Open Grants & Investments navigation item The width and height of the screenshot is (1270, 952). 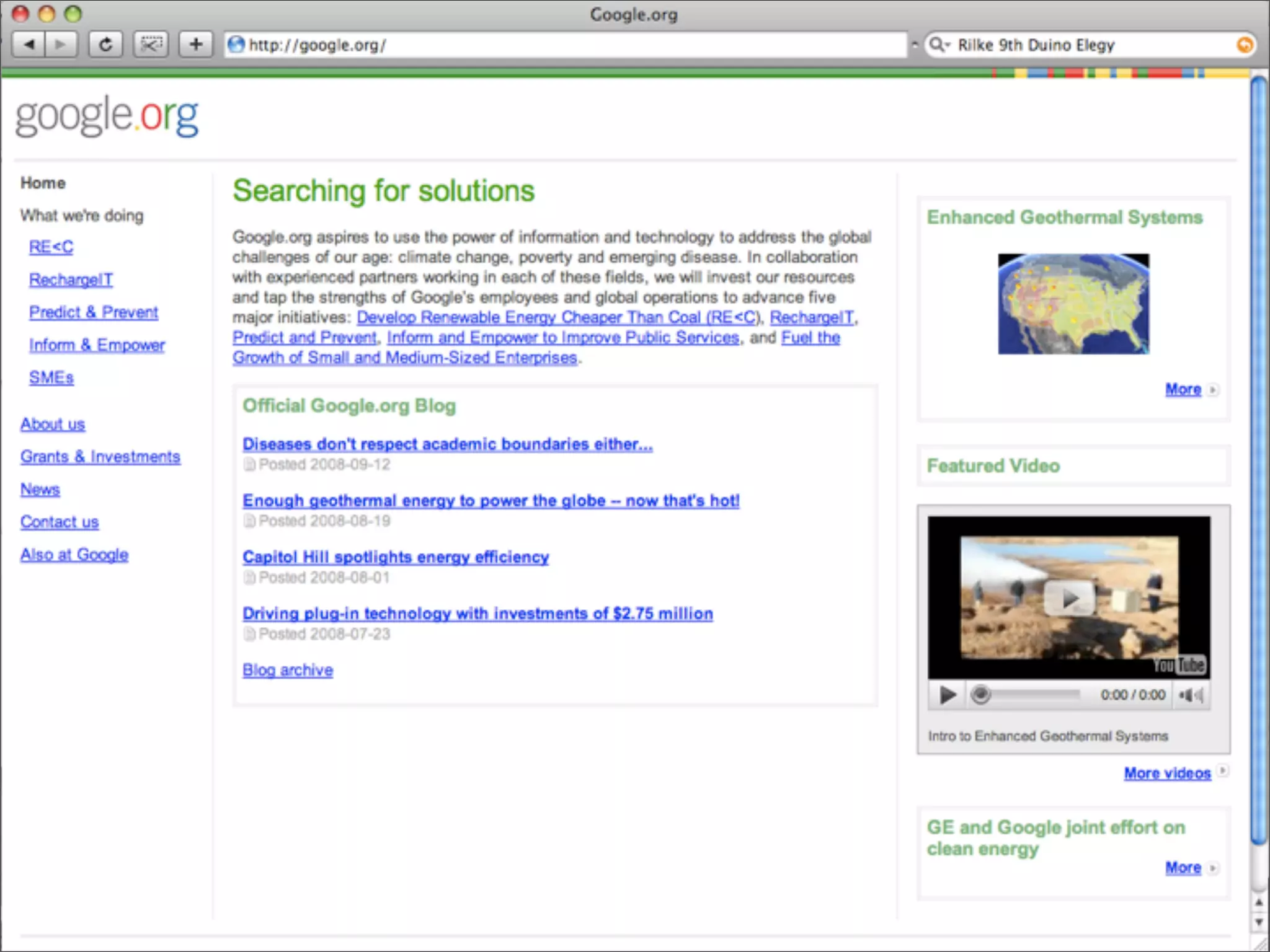[100, 457]
